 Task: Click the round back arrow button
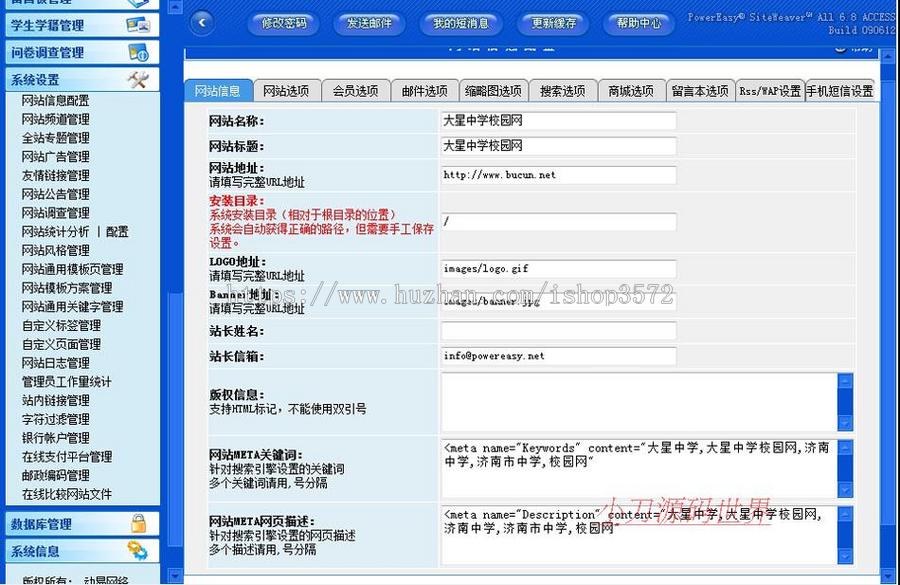click(202, 23)
